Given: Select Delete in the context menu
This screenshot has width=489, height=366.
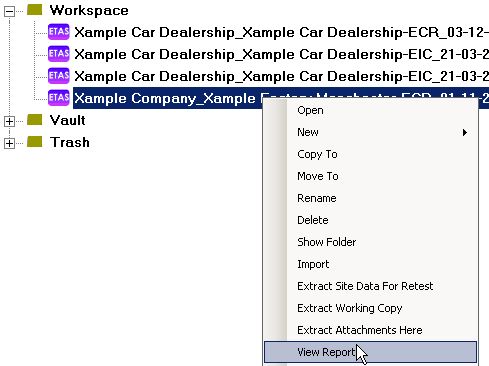Looking at the screenshot, I should point(371,220).
